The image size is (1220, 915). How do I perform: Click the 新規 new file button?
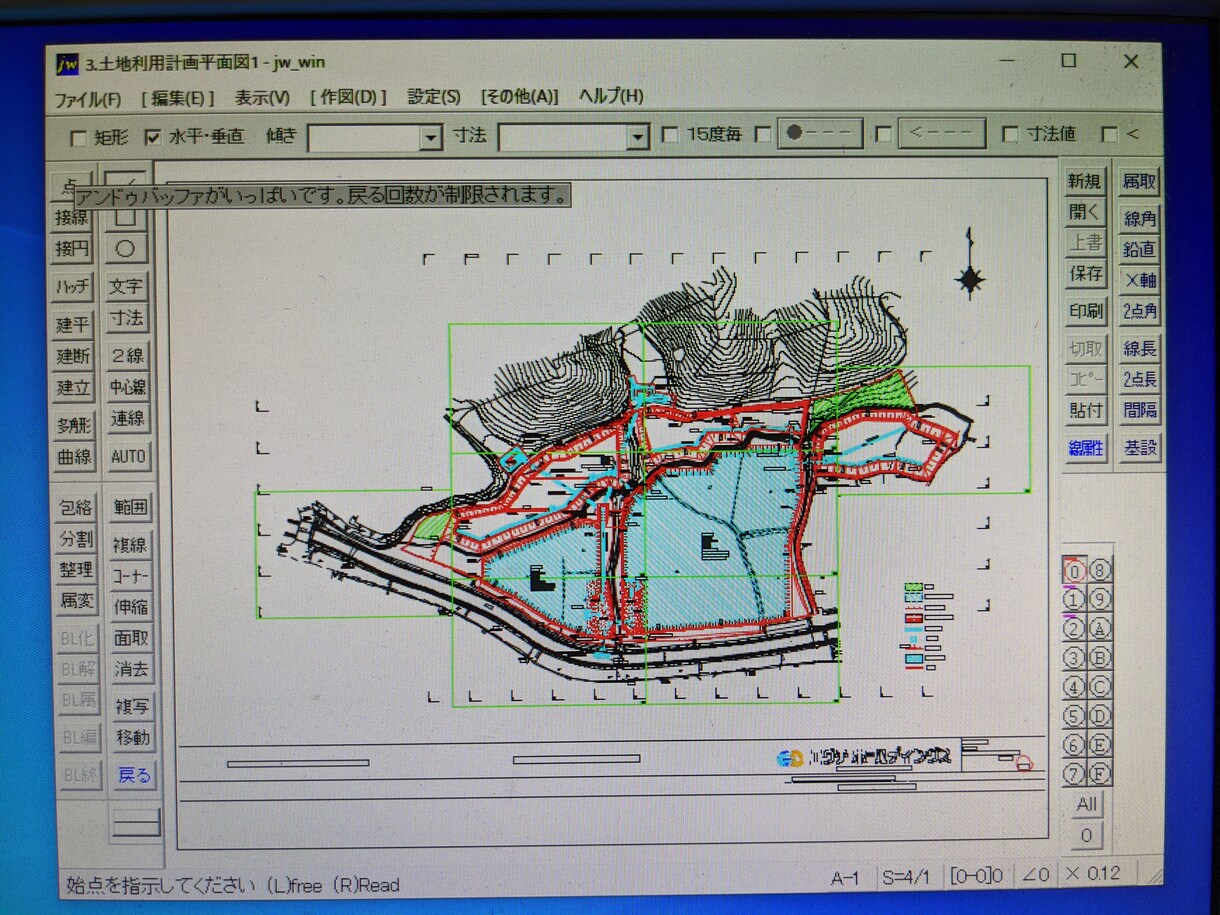(x=1085, y=181)
